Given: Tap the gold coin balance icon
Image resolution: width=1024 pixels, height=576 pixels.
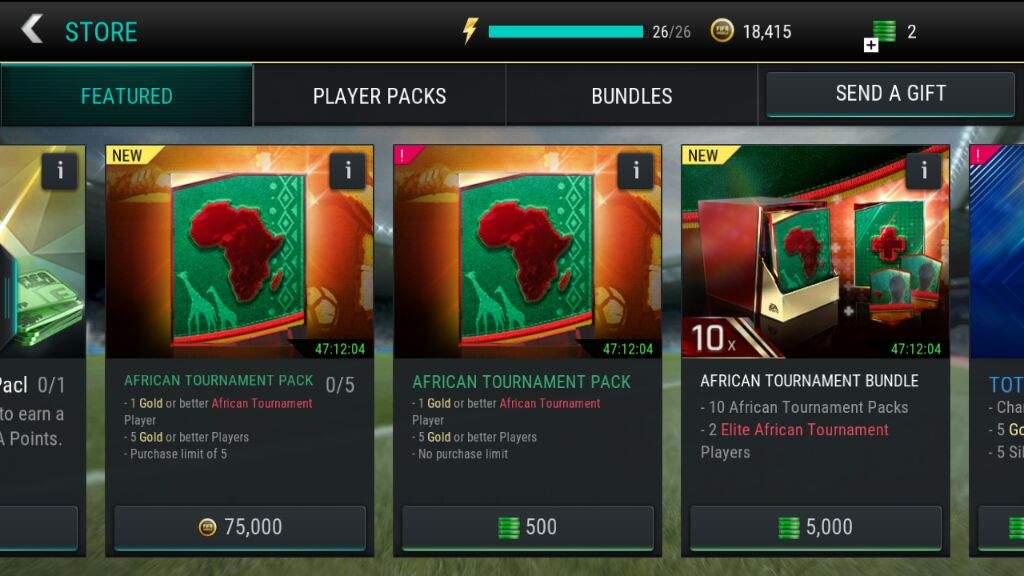Looking at the screenshot, I should [722, 31].
